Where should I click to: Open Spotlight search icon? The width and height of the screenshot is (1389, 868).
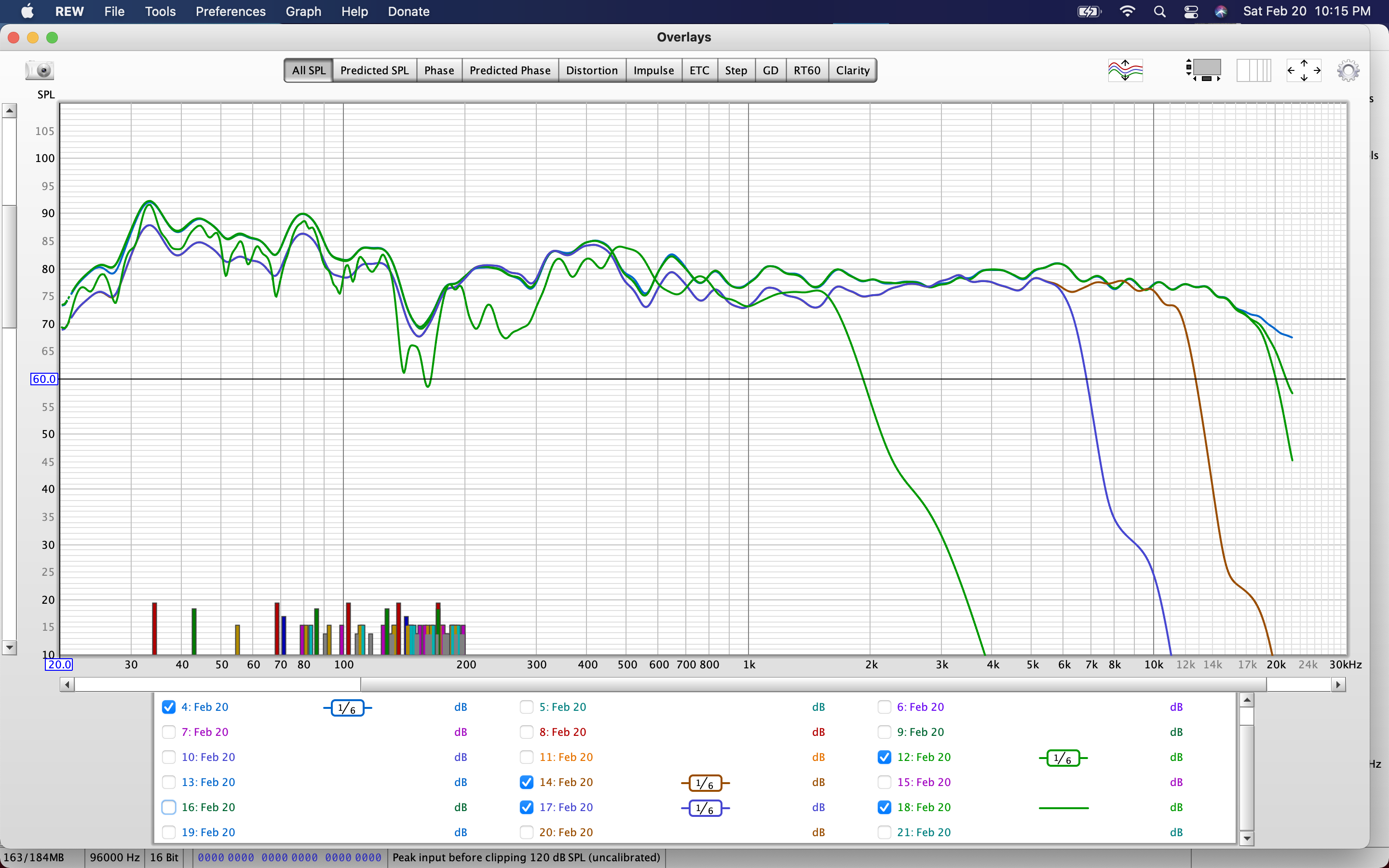coord(1159,12)
